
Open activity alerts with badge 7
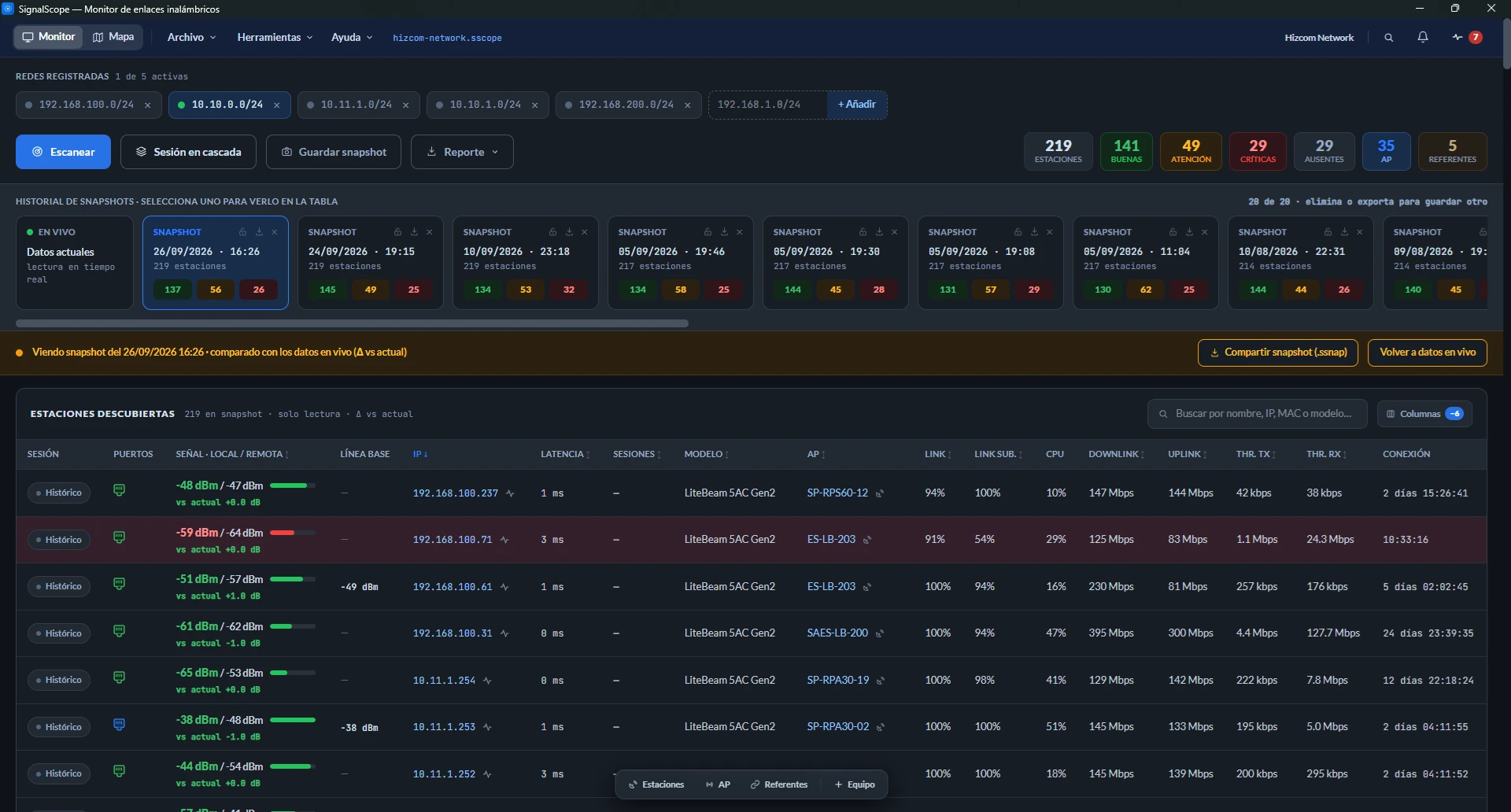1468,38
